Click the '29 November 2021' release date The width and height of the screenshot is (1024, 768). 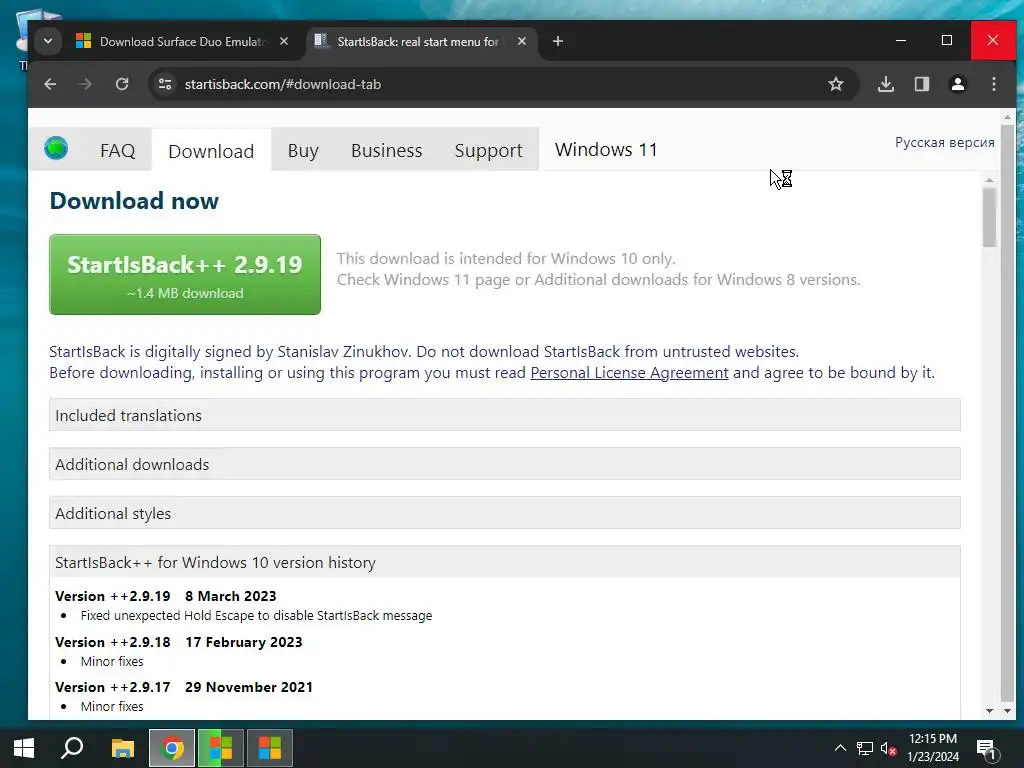pos(249,687)
